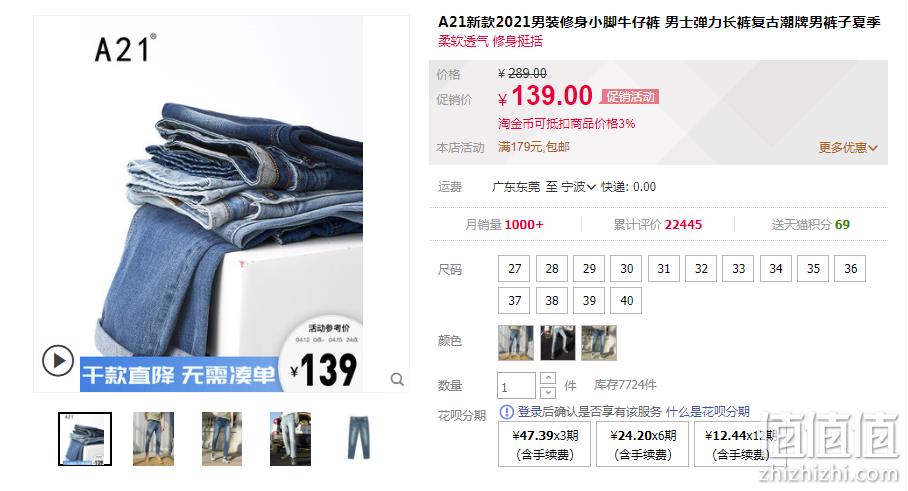Expand the 更多优惠 dropdown
908x491 pixels.
pyautogui.click(x=848, y=148)
